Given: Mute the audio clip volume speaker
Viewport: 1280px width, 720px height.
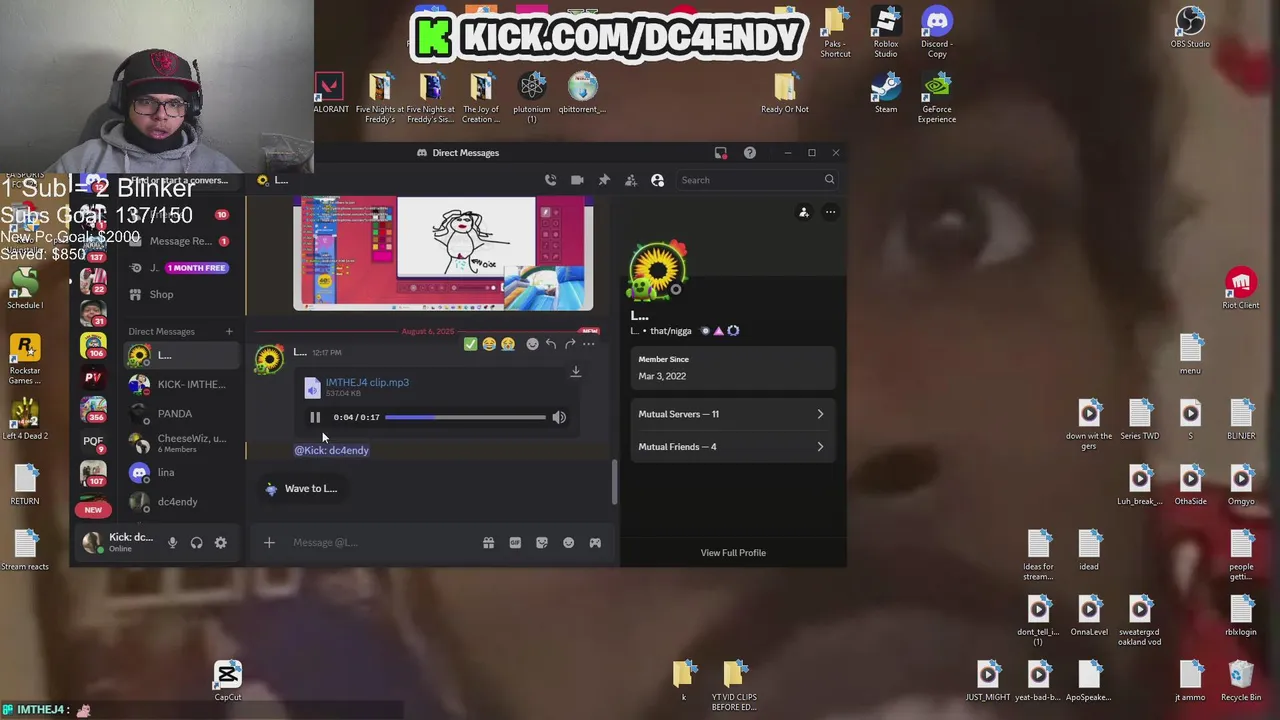Looking at the screenshot, I should [x=559, y=417].
